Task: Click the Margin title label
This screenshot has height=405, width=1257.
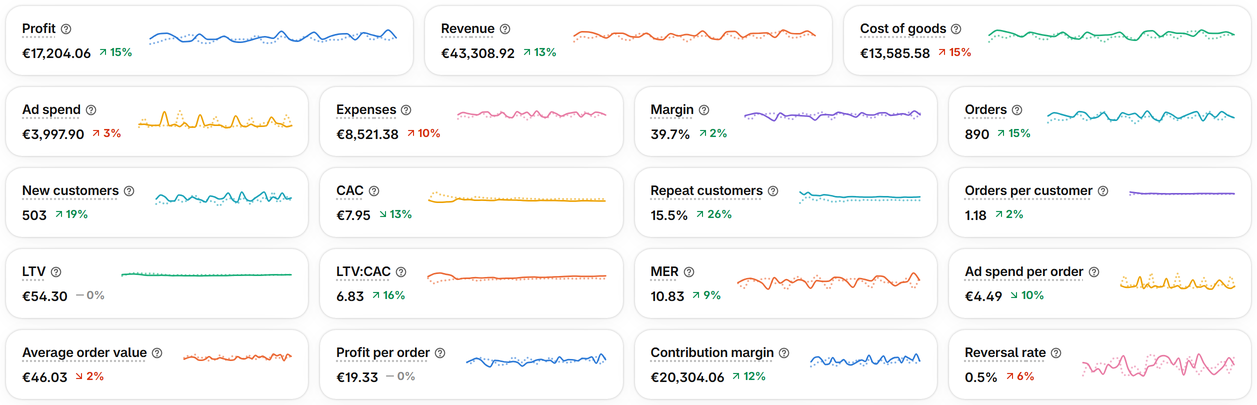Action: coord(672,110)
